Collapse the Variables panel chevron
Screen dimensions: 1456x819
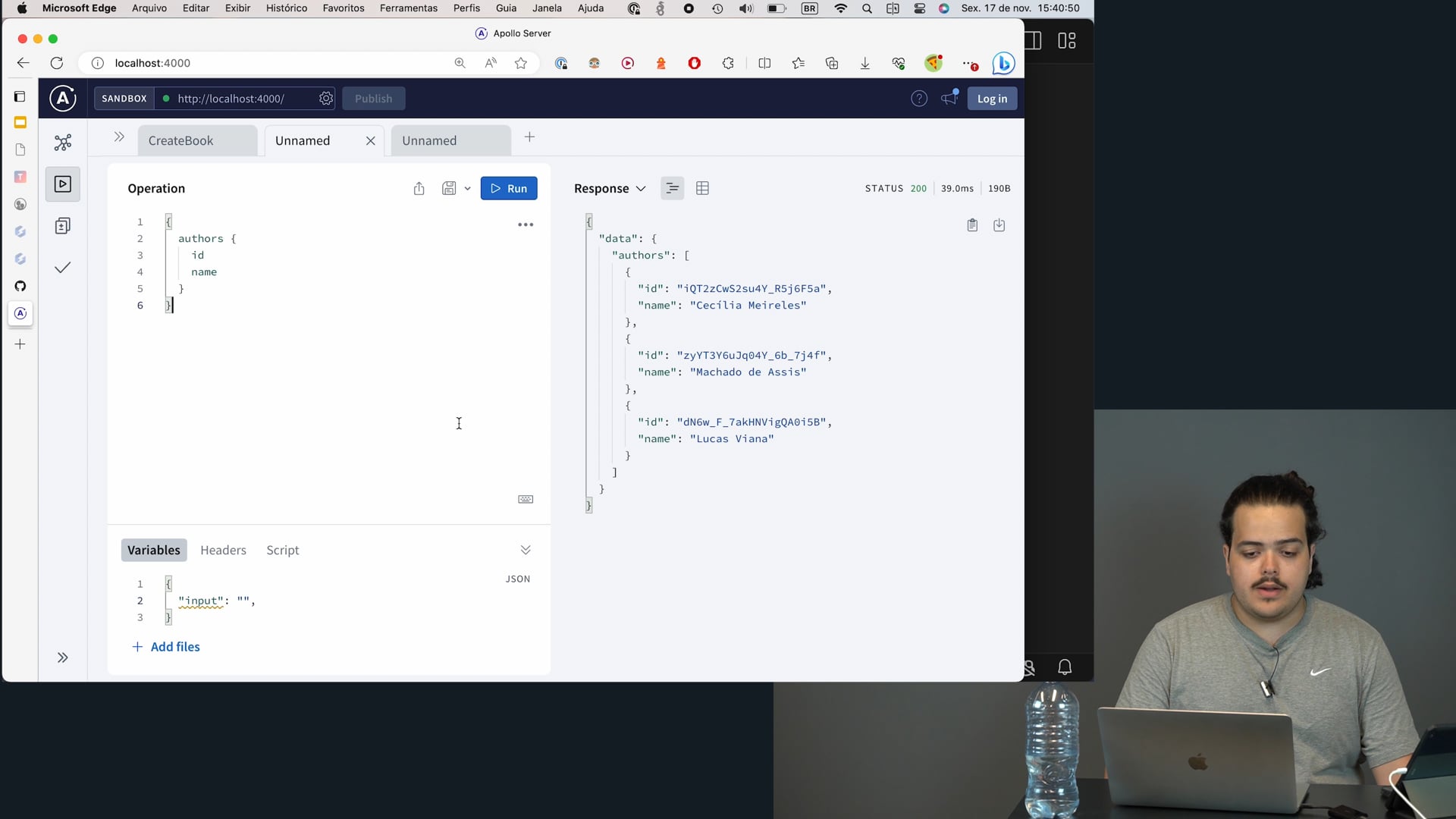click(x=526, y=550)
